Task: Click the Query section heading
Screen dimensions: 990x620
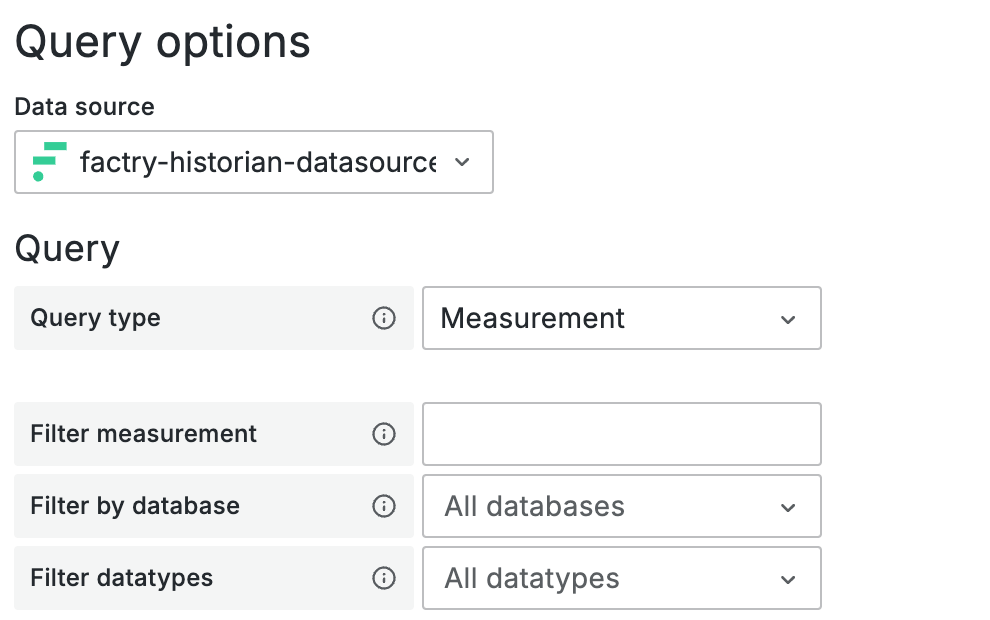Action: [67, 249]
